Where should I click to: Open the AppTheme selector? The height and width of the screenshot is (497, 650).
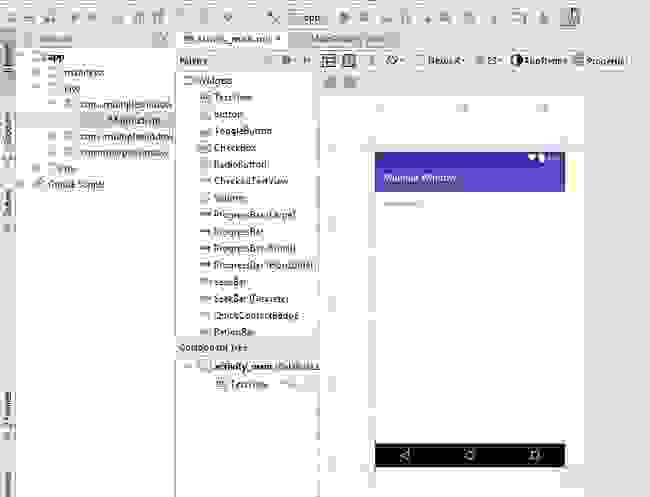pos(539,61)
